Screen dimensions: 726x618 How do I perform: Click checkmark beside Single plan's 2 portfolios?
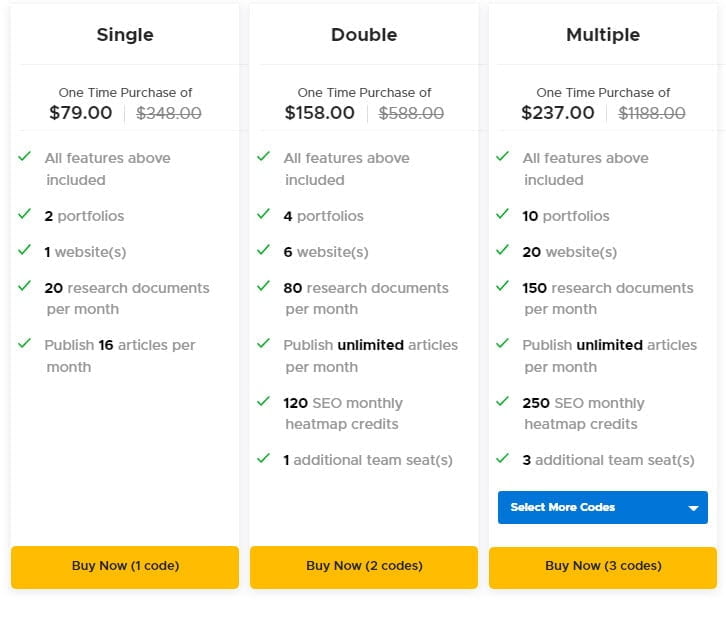click(24, 214)
